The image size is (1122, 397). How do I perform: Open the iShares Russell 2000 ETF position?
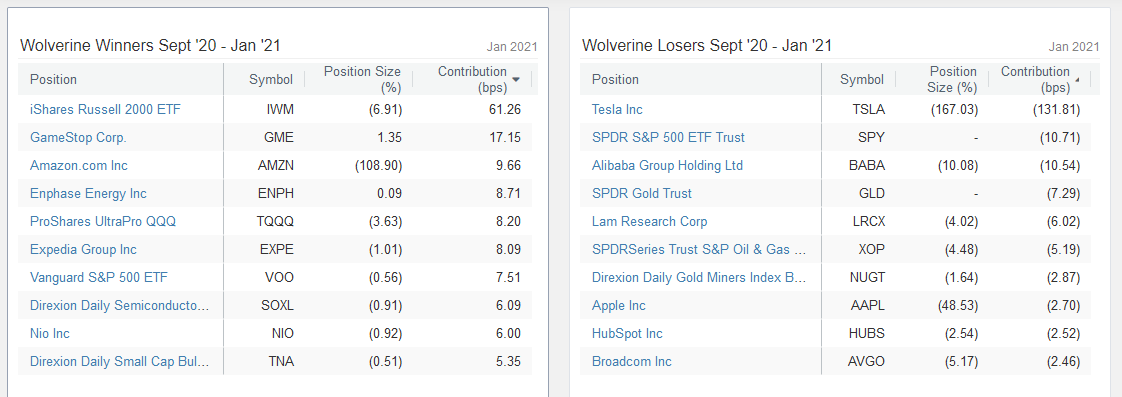pos(105,109)
